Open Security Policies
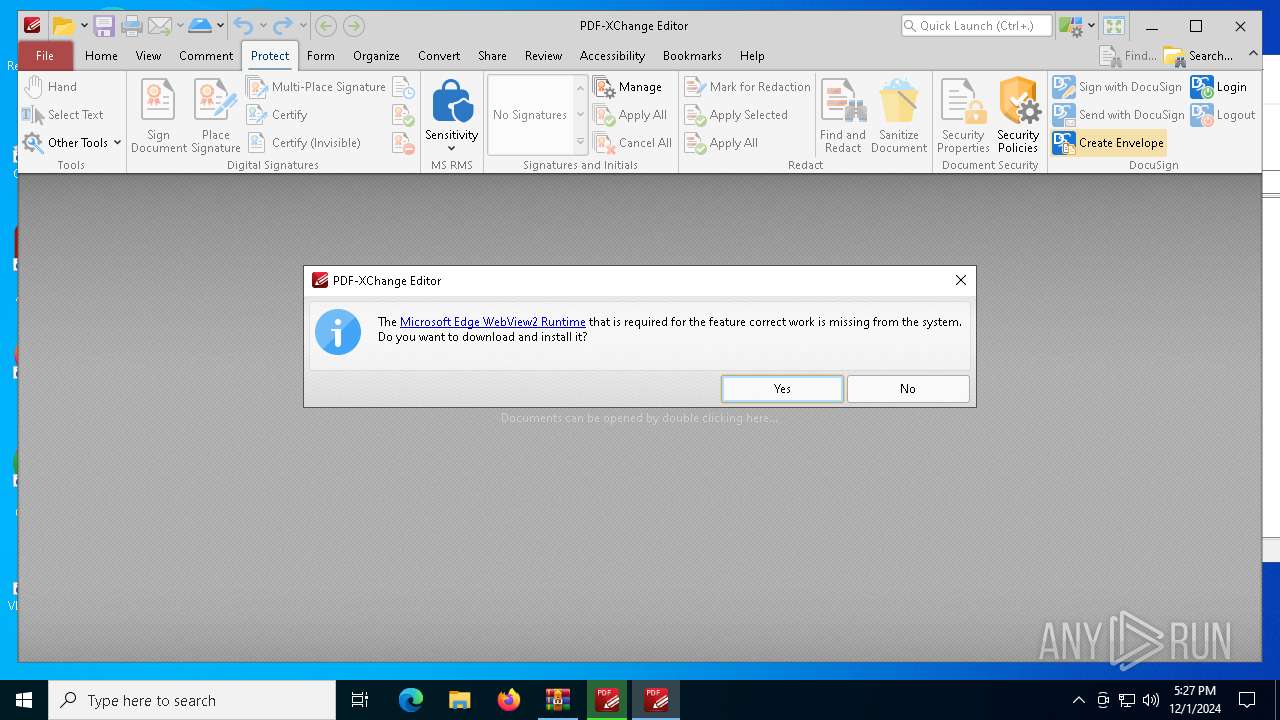 [x=1018, y=116]
